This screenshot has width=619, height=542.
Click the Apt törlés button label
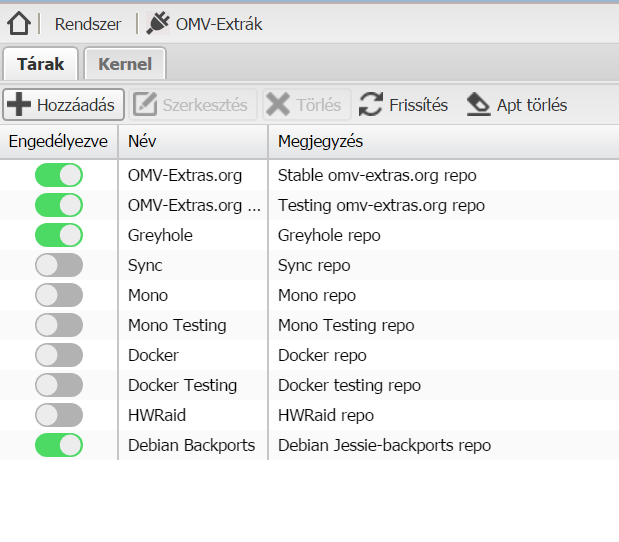[x=532, y=105]
